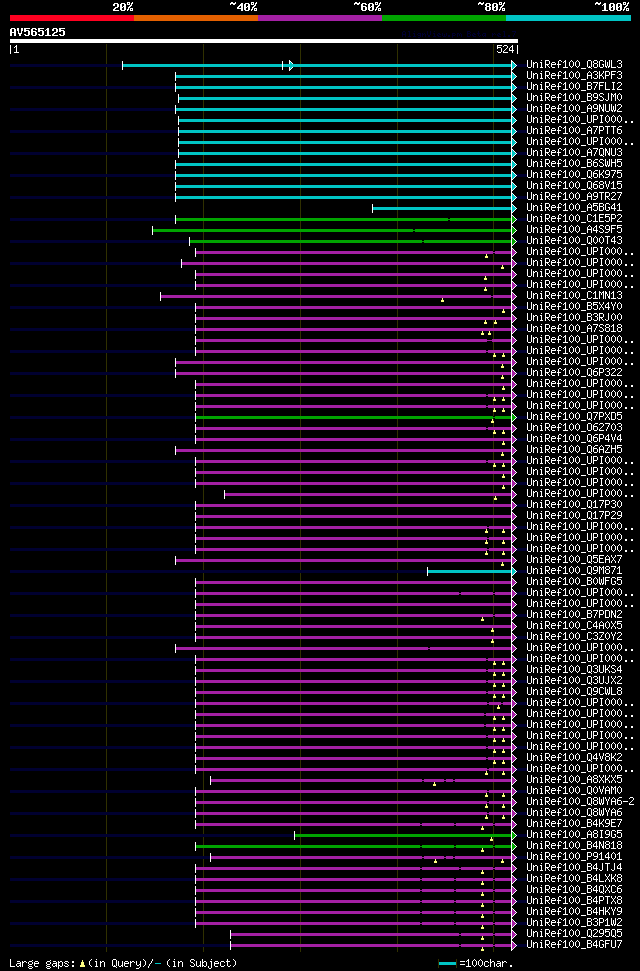Select label UniRef100_Q6P4V4
This screenshot has width=640, height=971.
click(574, 439)
